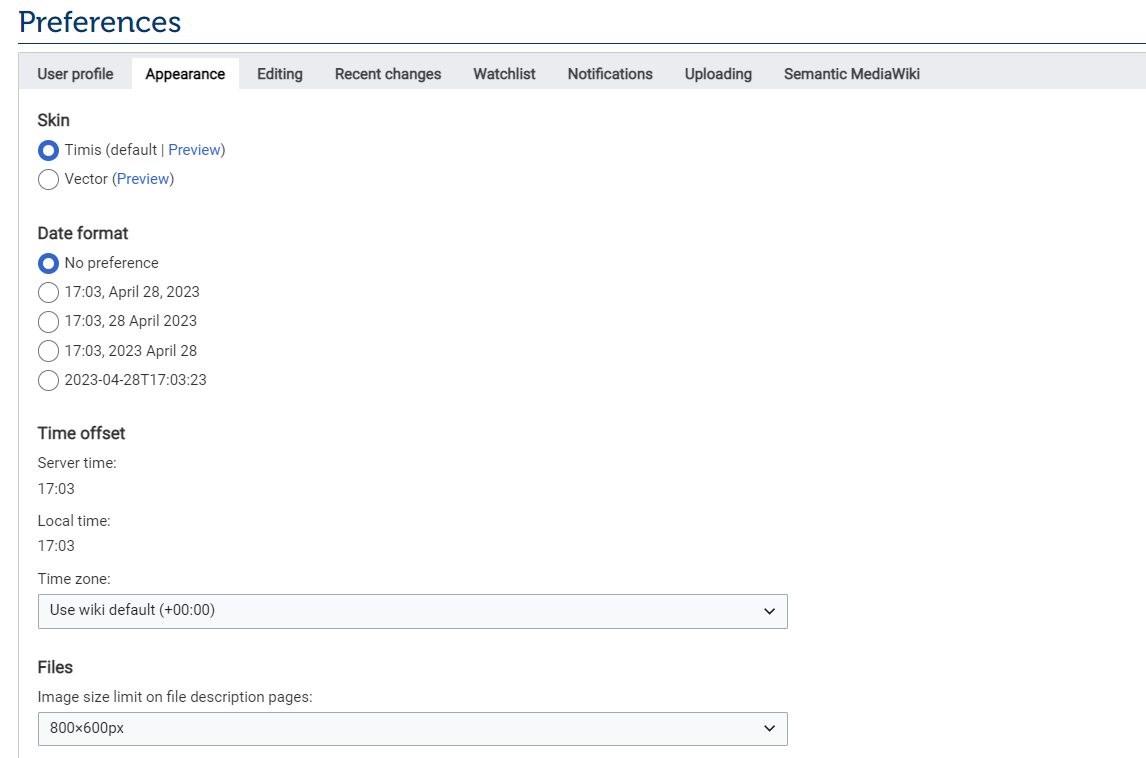Image resolution: width=1146 pixels, height=758 pixels.
Task: Select the '17:03, 28 April 2023' date format
Action: click(48, 321)
